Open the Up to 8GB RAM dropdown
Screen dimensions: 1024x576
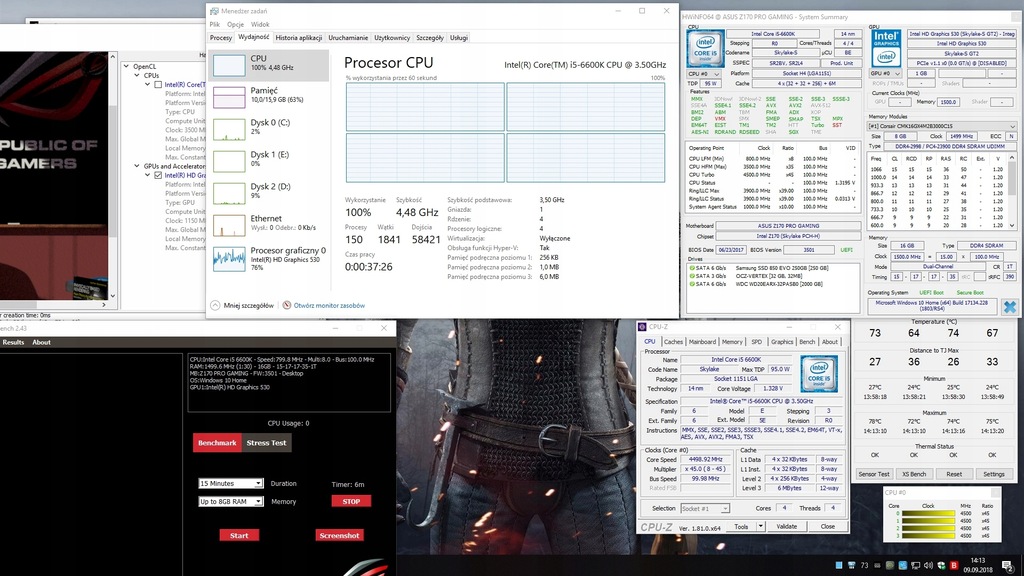click(231, 502)
